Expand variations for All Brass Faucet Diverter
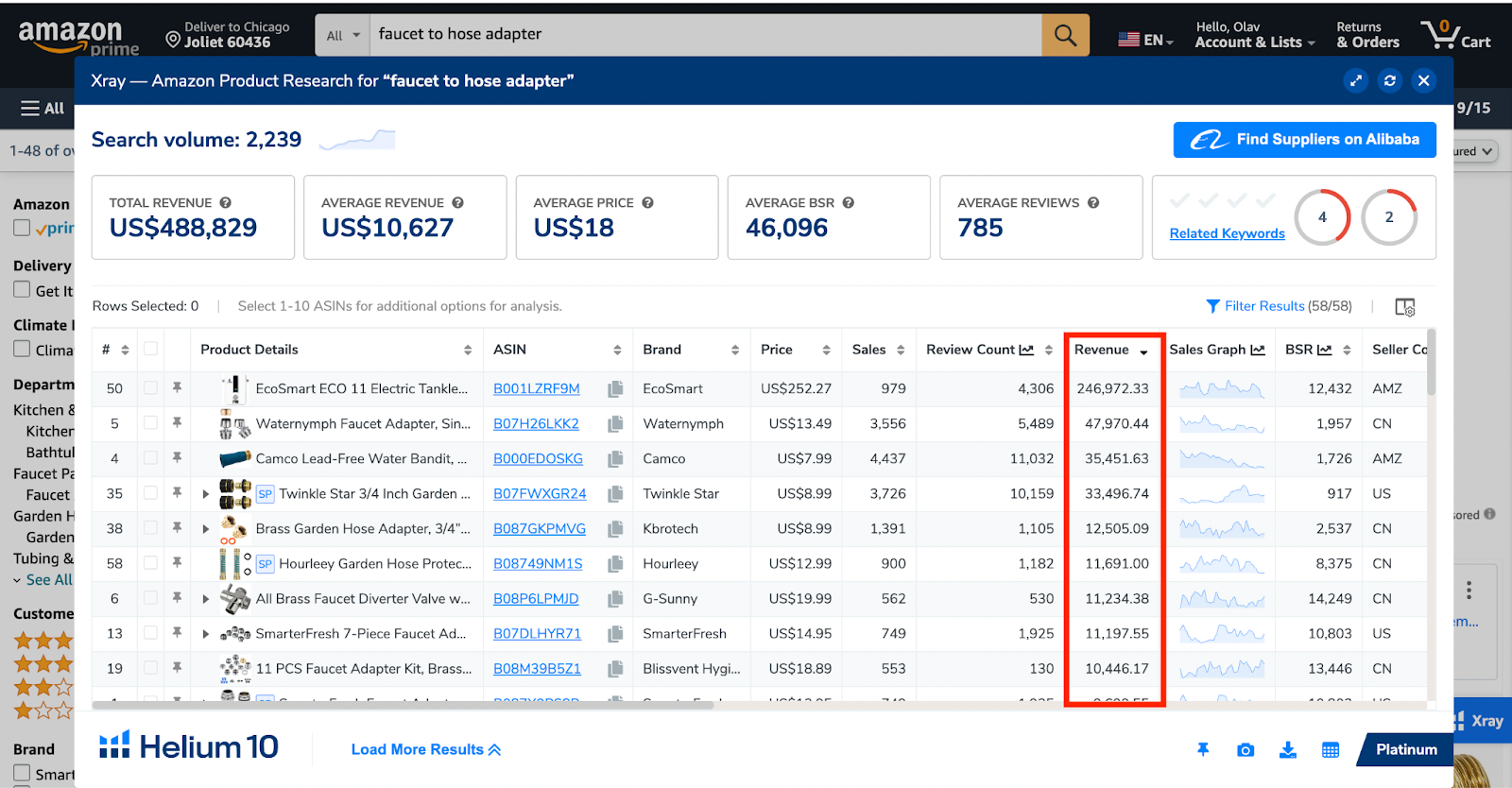Viewport: 1512px width, 788px height. tap(206, 598)
